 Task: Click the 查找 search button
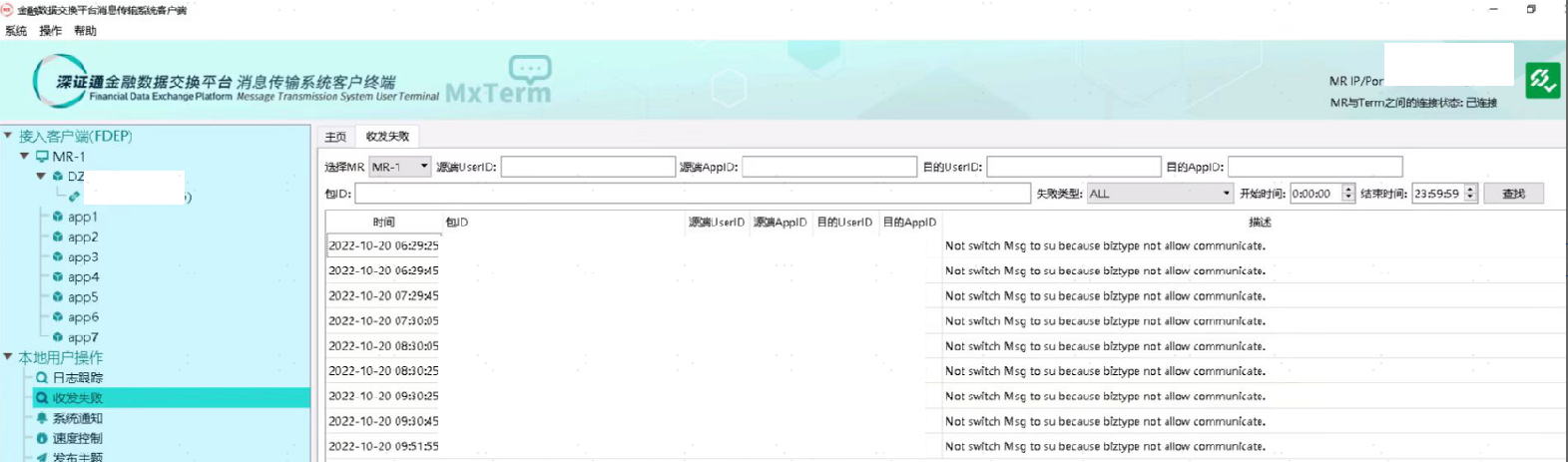pos(1513,194)
